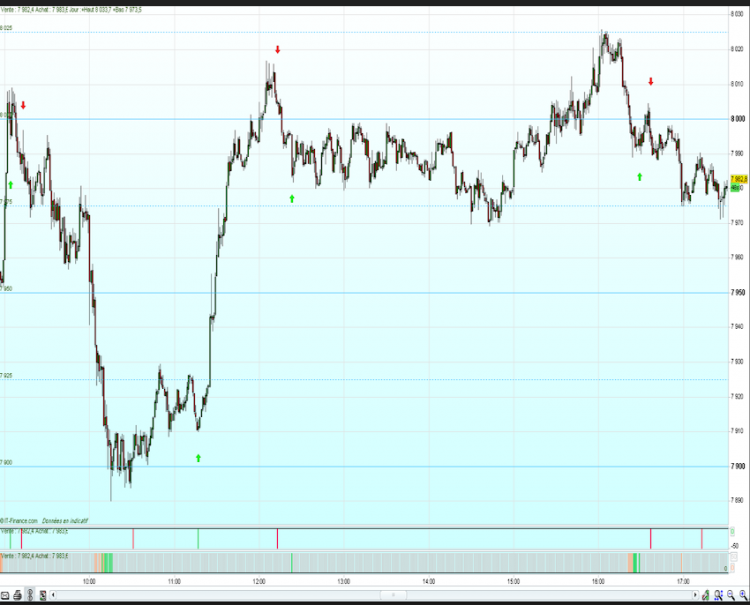Screen dimensions: 750x605
Task: Click the horizontal scrollbar thumb
Action: point(393,595)
